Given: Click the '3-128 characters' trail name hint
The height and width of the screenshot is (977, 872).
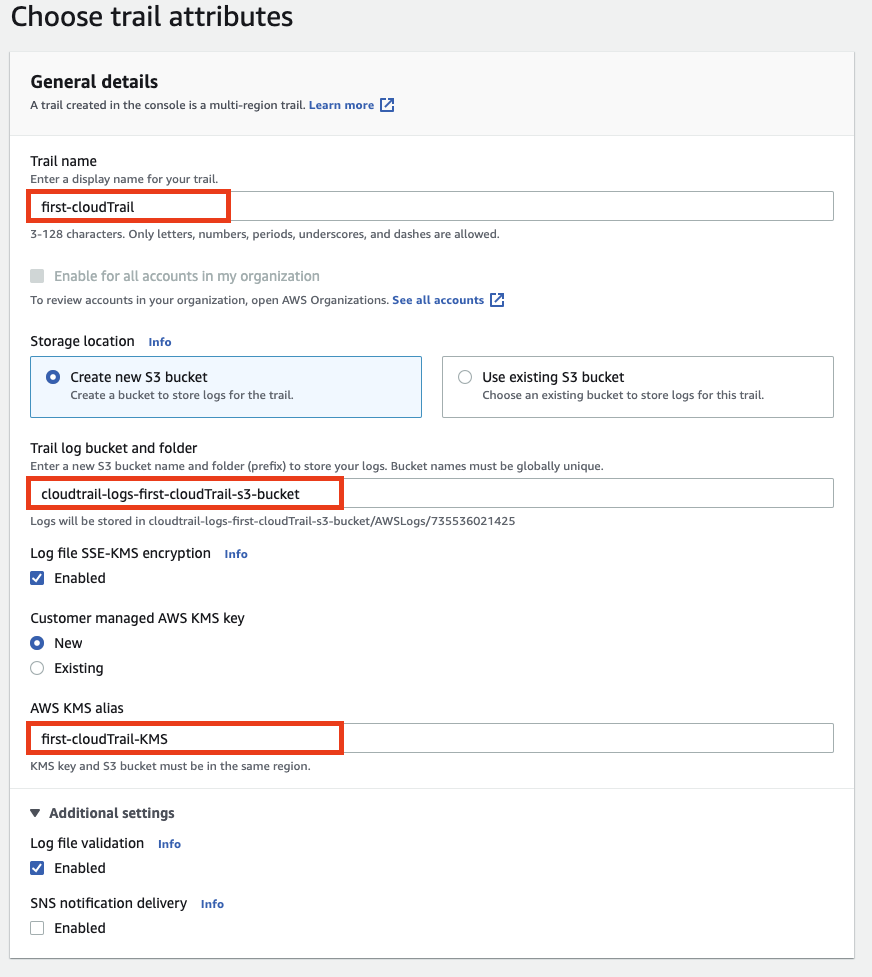Looking at the screenshot, I should [265, 234].
